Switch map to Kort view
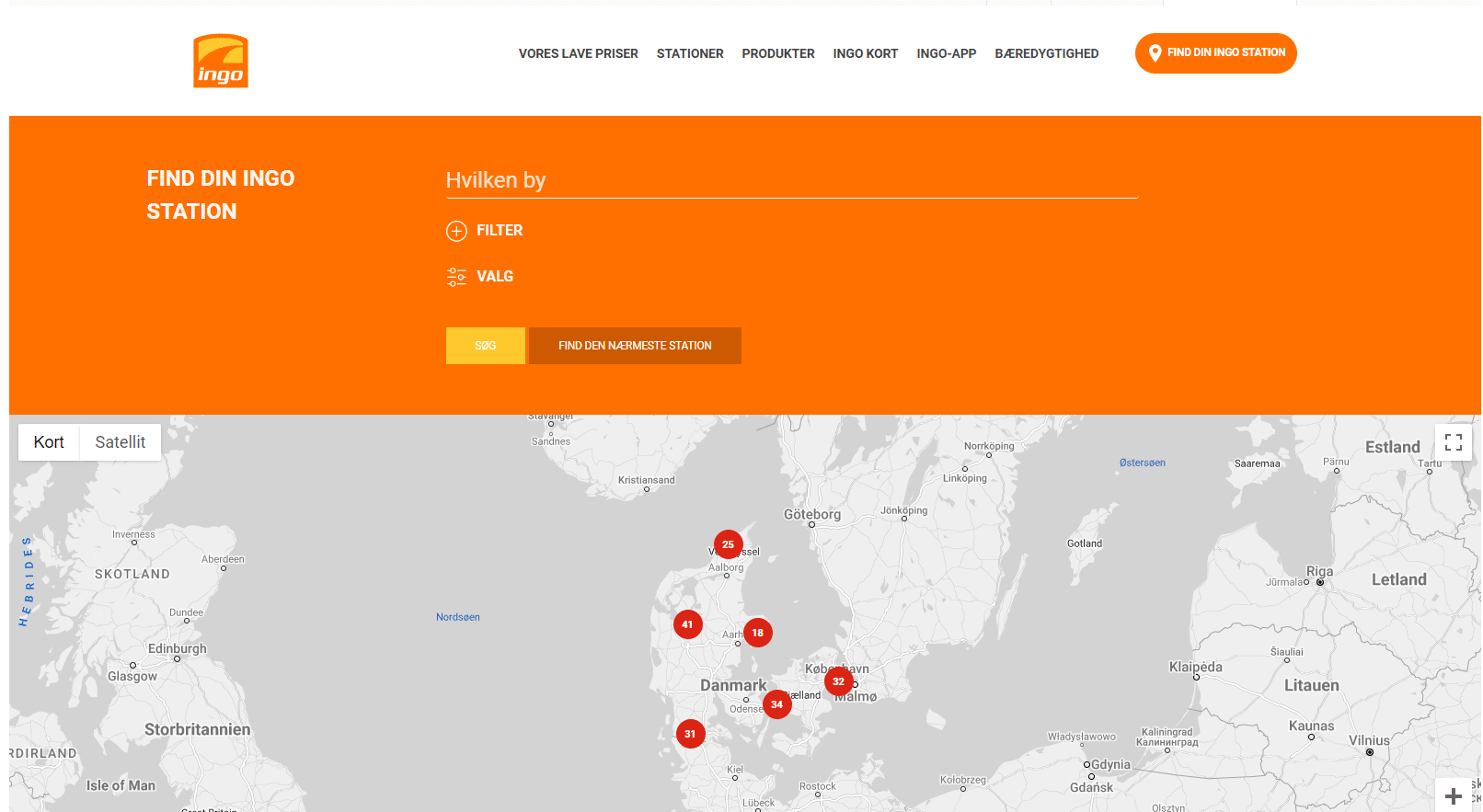This screenshot has width=1483, height=812. click(x=49, y=442)
